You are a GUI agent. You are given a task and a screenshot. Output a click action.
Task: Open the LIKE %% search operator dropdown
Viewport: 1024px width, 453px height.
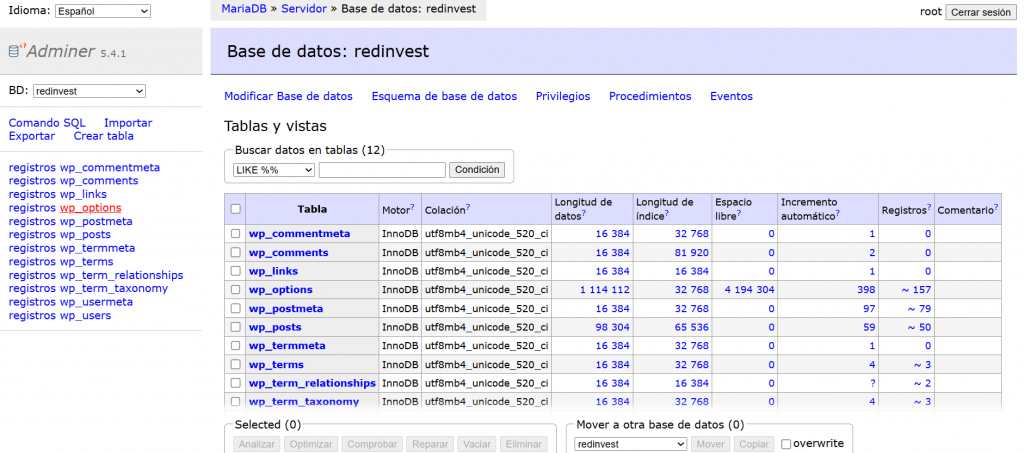pyautogui.click(x=273, y=170)
